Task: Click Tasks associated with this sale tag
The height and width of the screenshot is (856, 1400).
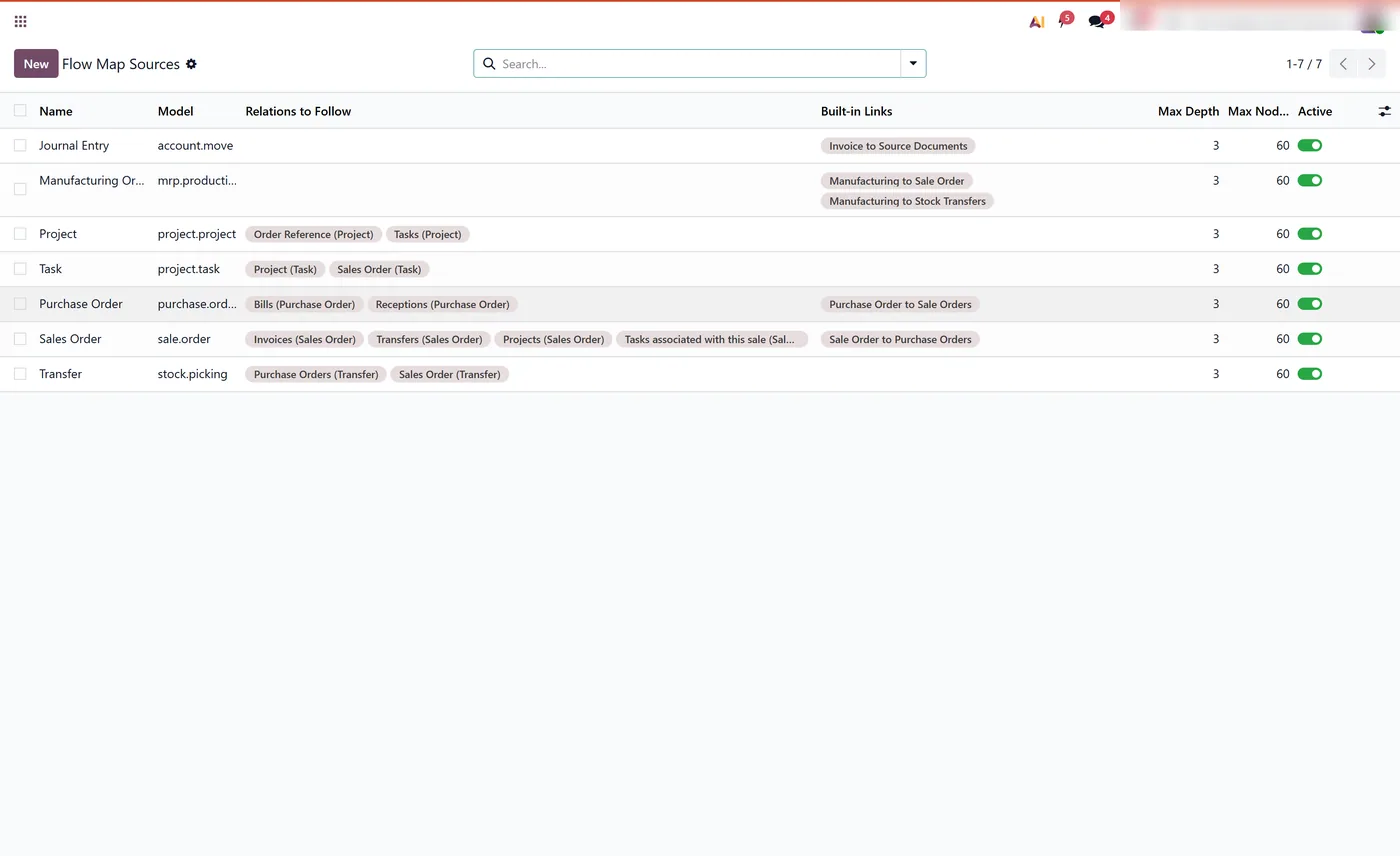Action: (711, 339)
